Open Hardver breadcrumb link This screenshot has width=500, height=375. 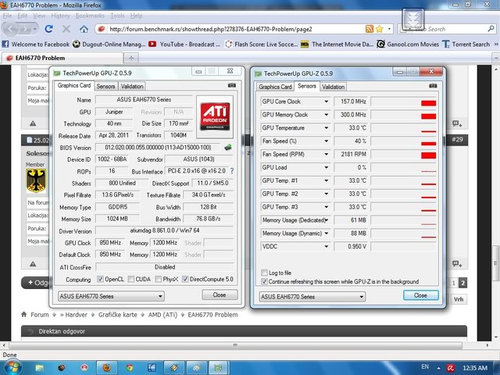pyautogui.click(x=76, y=315)
